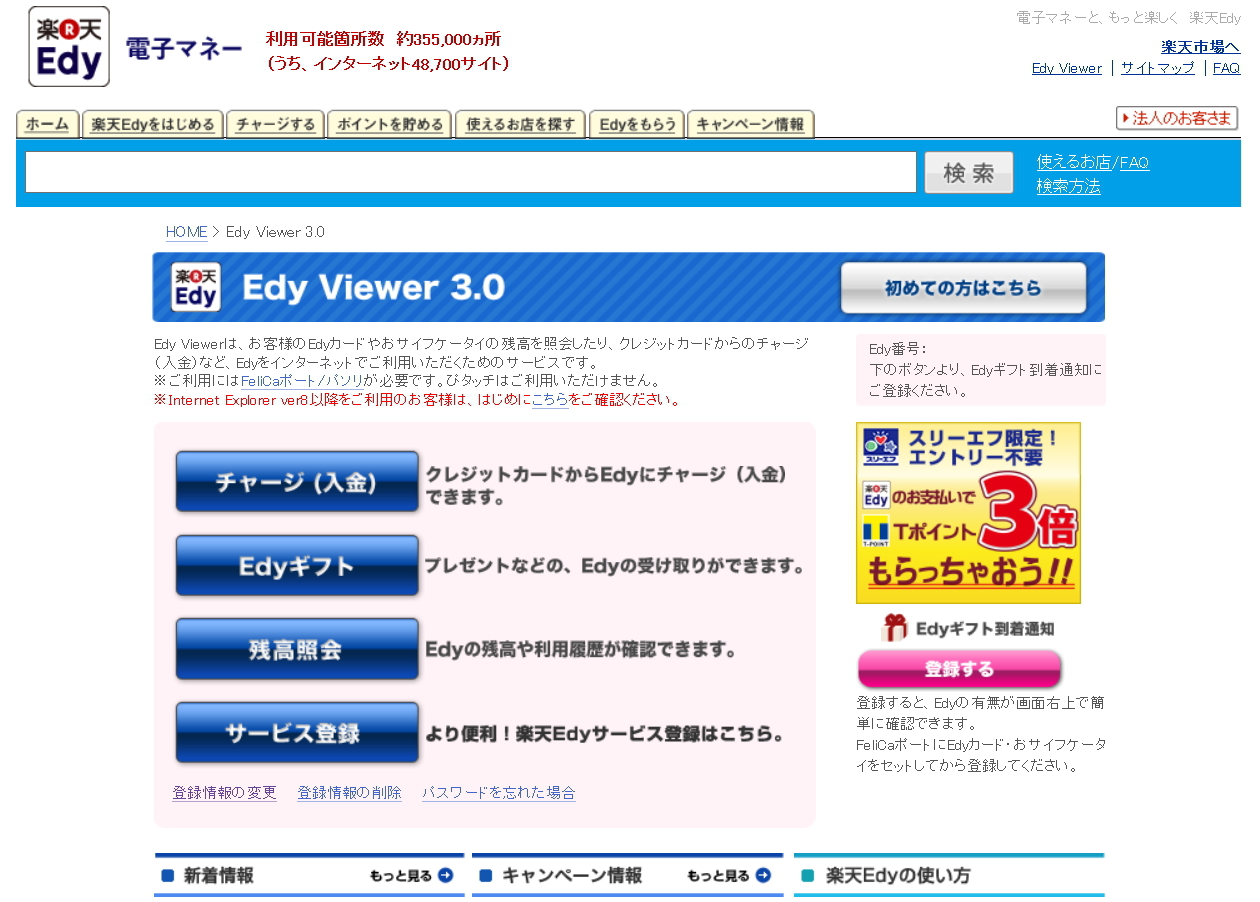Click the arrow icon next to 新着情報 もっと見る
The width and height of the screenshot is (1260, 902).
point(446,875)
